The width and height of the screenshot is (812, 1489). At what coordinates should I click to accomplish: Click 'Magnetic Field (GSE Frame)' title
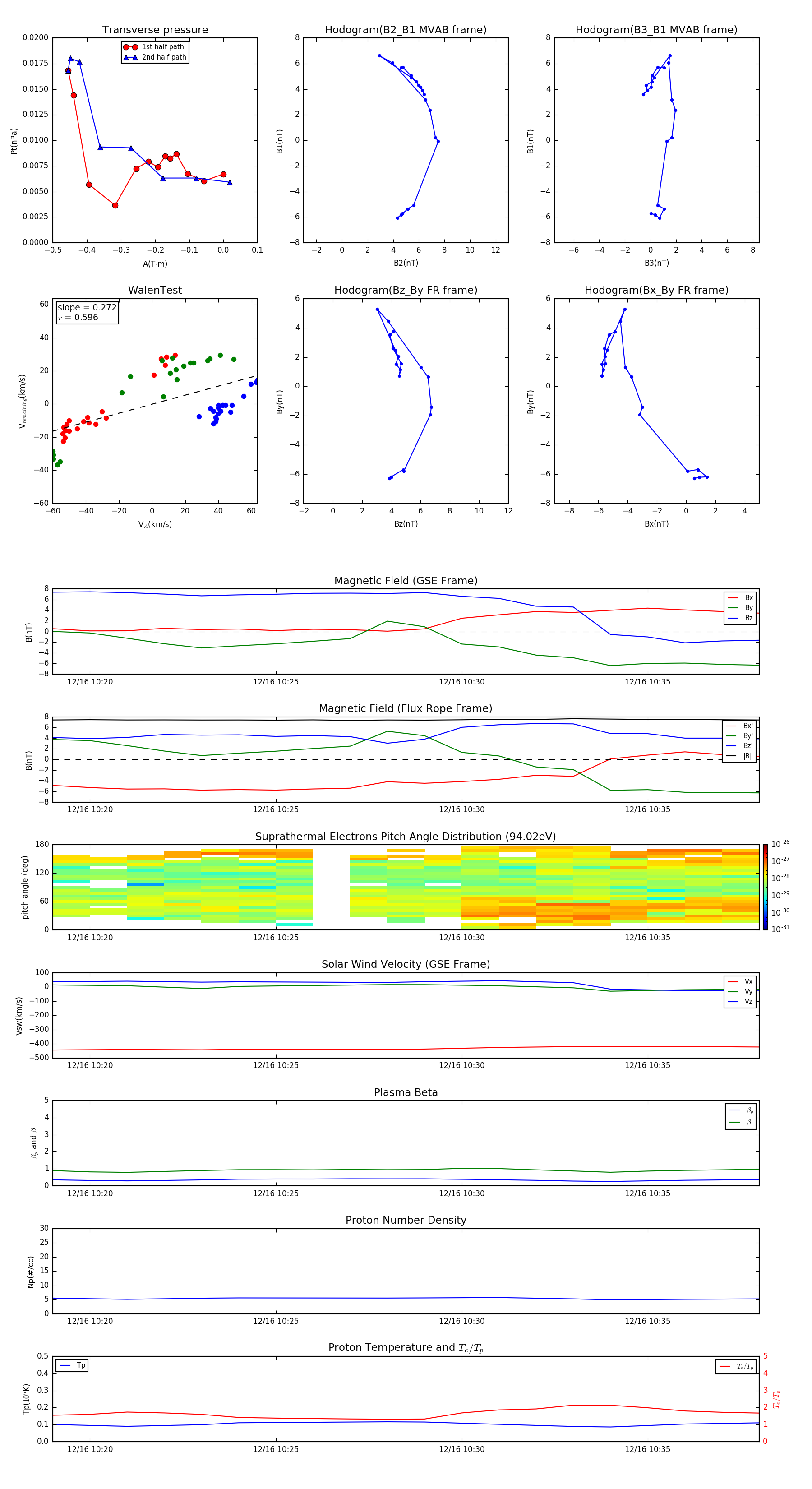[406, 581]
